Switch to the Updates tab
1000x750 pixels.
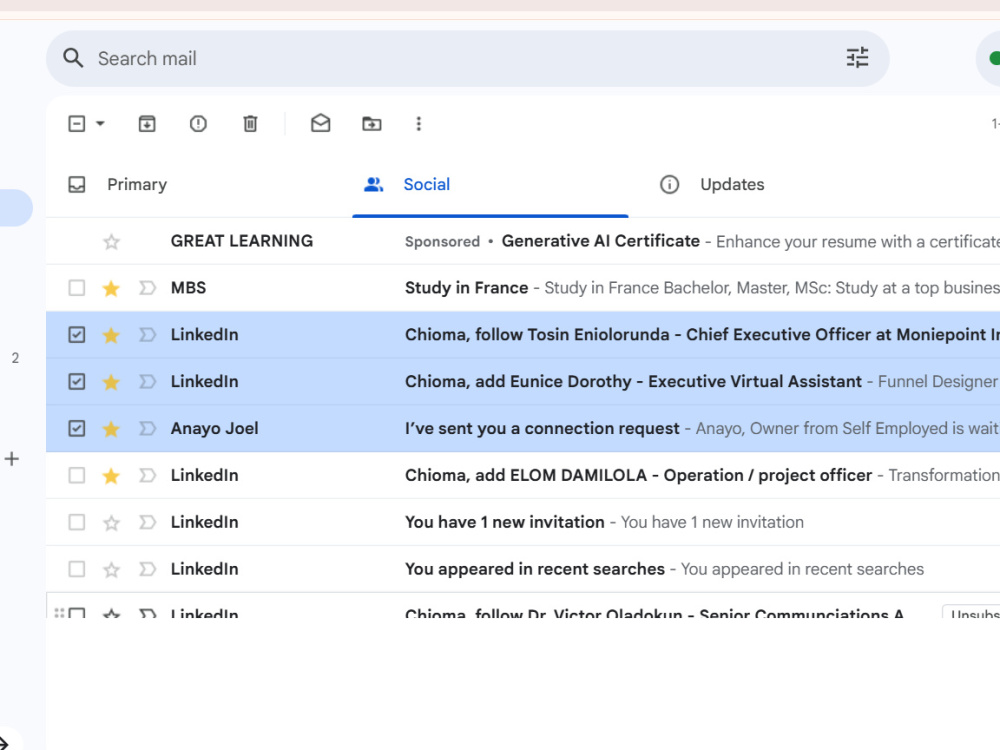[732, 184]
